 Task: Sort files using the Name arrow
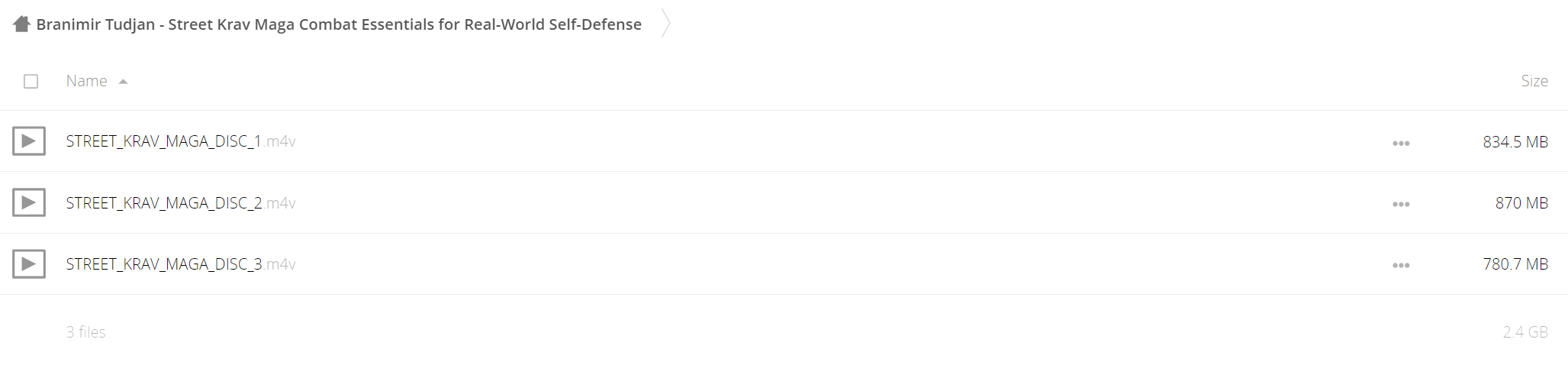123,82
